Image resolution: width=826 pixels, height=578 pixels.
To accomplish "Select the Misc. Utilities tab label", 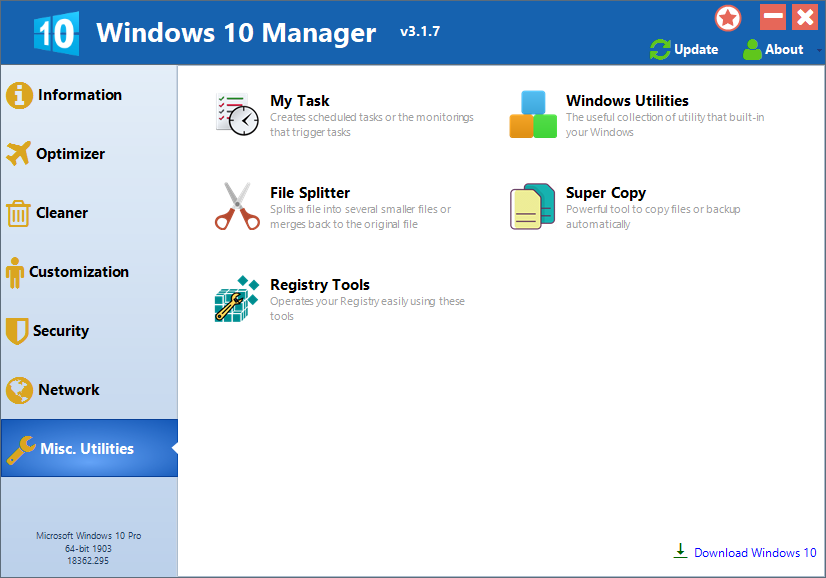I will point(87,449).
